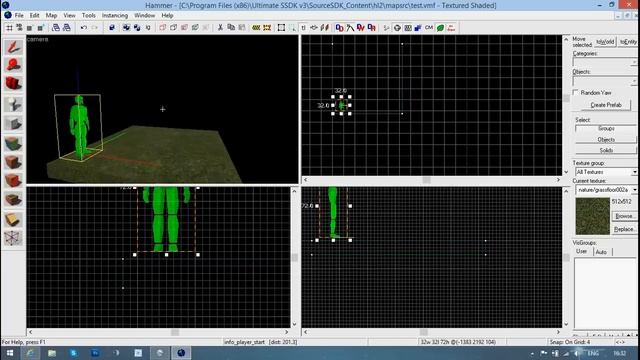Select the Entity placement tool
Viewport: 640px width, 360px height.
coord(13,104)
